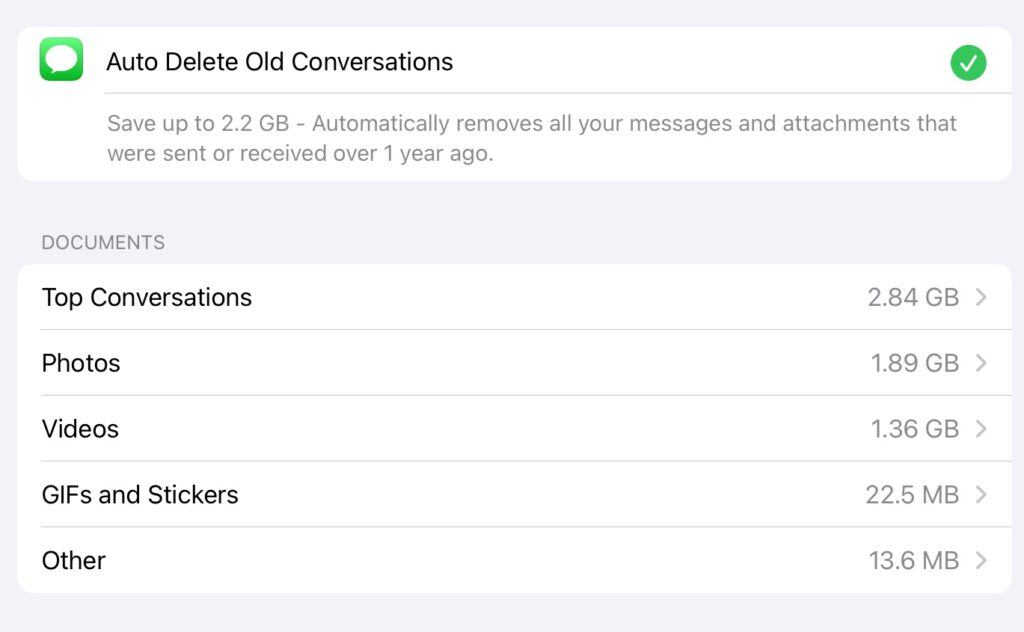
Task: Expand Top Conversations using its chevron
Action: point(981,297)
